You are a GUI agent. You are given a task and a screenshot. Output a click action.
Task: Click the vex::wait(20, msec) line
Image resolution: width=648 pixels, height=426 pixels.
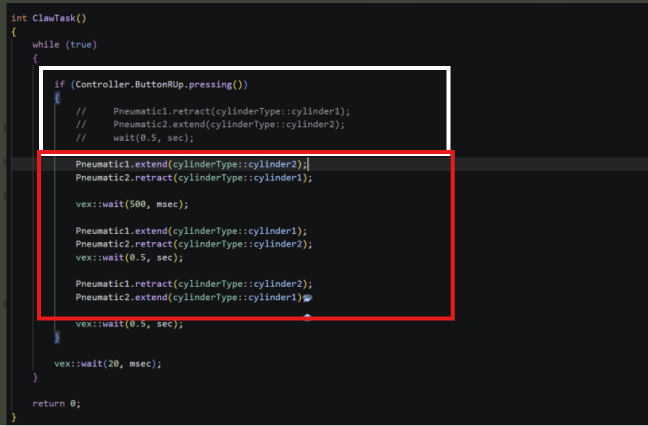coord(108,364)
